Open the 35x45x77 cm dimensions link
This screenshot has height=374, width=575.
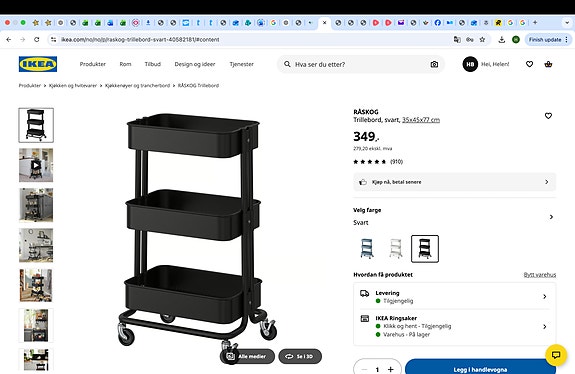coord(421,120)
